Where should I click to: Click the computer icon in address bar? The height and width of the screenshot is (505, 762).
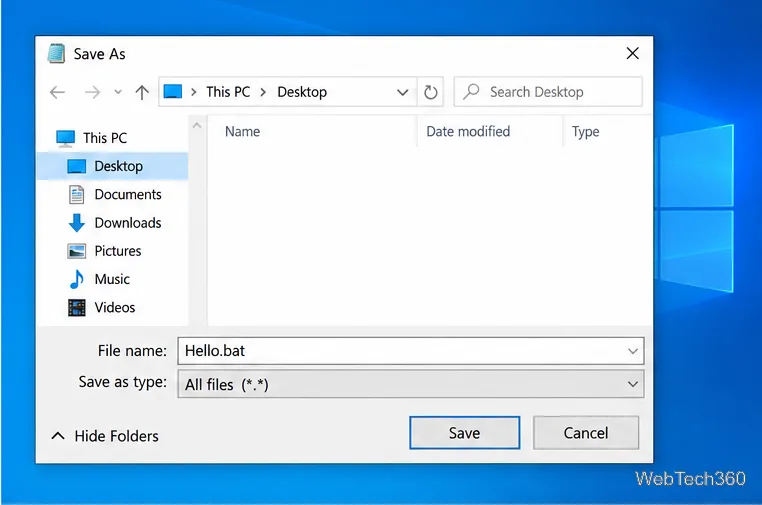click(173, 91)
